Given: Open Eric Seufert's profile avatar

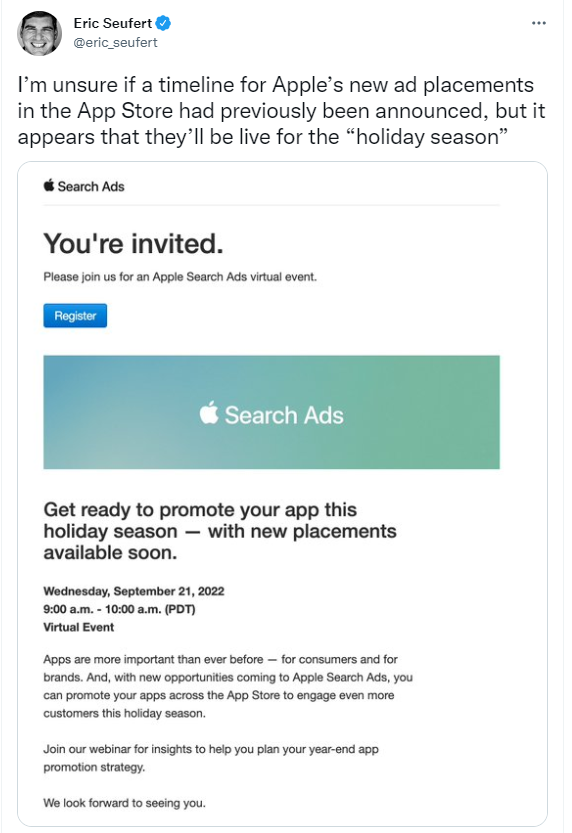Looking at the screenshot, I should 39,33.
